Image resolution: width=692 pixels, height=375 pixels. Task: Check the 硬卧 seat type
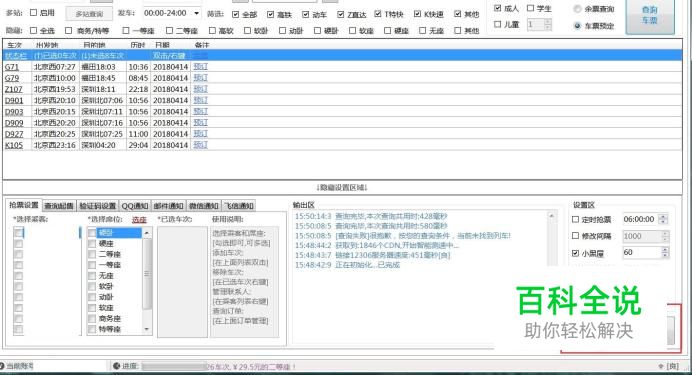[x=92, y=232]
